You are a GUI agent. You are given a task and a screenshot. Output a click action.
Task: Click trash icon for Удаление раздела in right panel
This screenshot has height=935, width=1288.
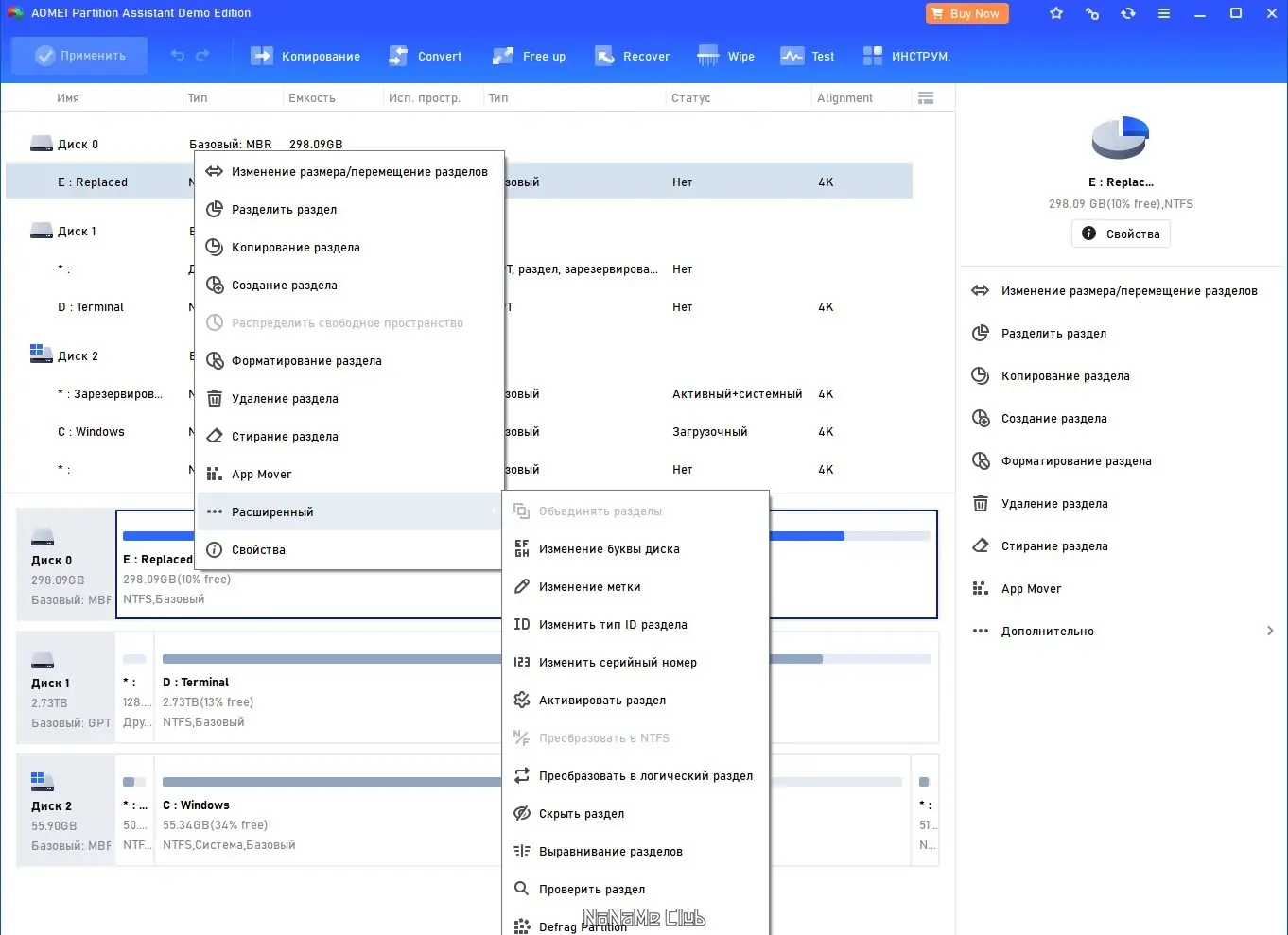[981, 503]
